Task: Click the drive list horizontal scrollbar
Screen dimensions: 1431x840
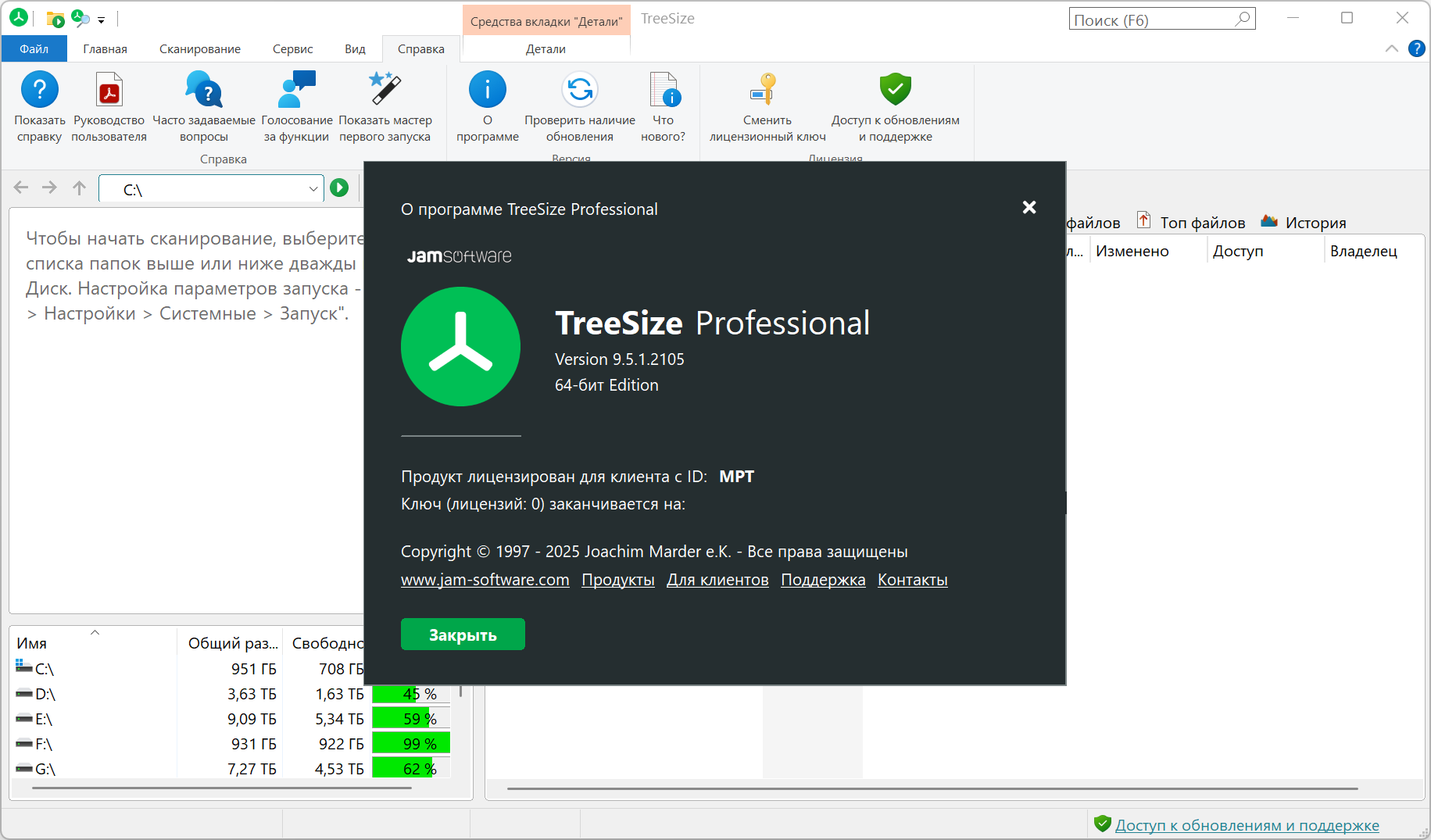Action: 222,788
